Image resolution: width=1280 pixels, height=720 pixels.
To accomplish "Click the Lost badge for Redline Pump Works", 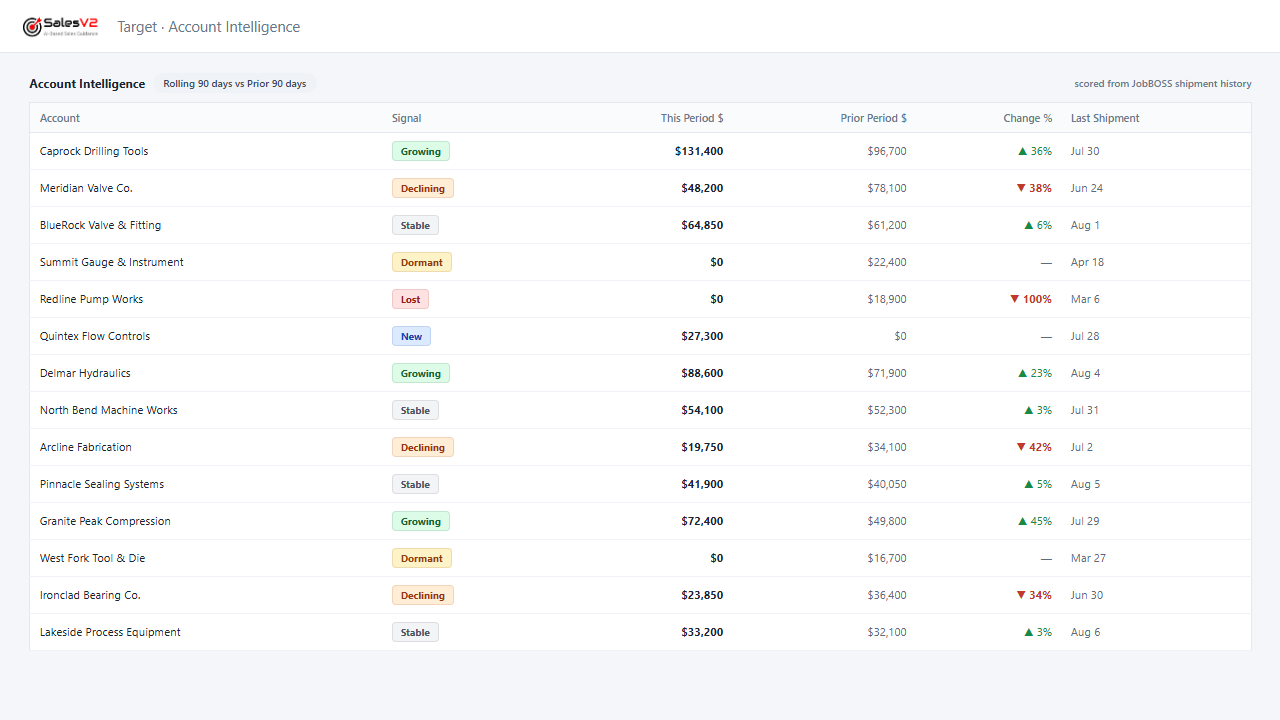I will [410, 299].
